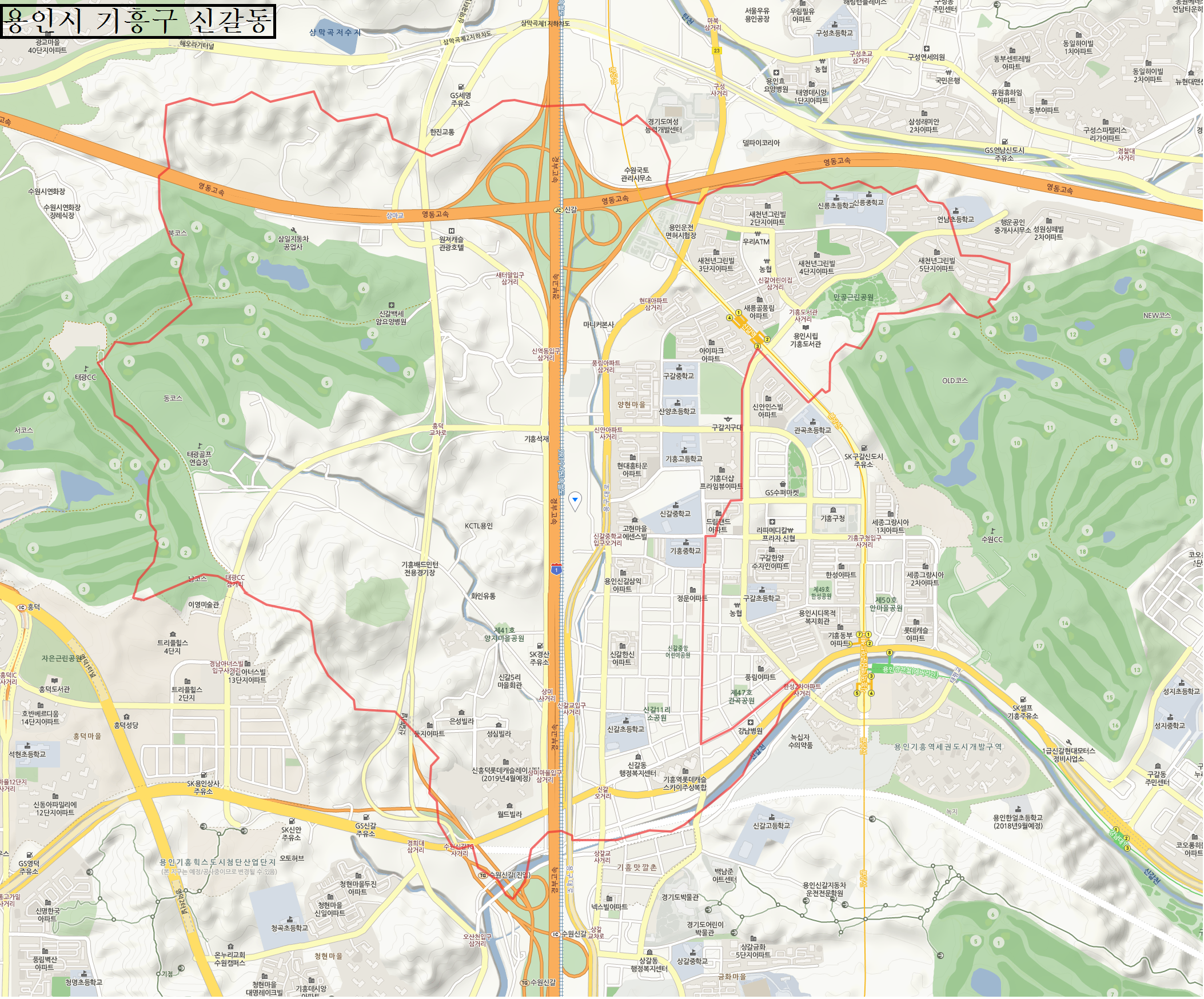1204x999 pixels.
Task: Click the 태광CC golf flag icon
Action: pos(86,370)
